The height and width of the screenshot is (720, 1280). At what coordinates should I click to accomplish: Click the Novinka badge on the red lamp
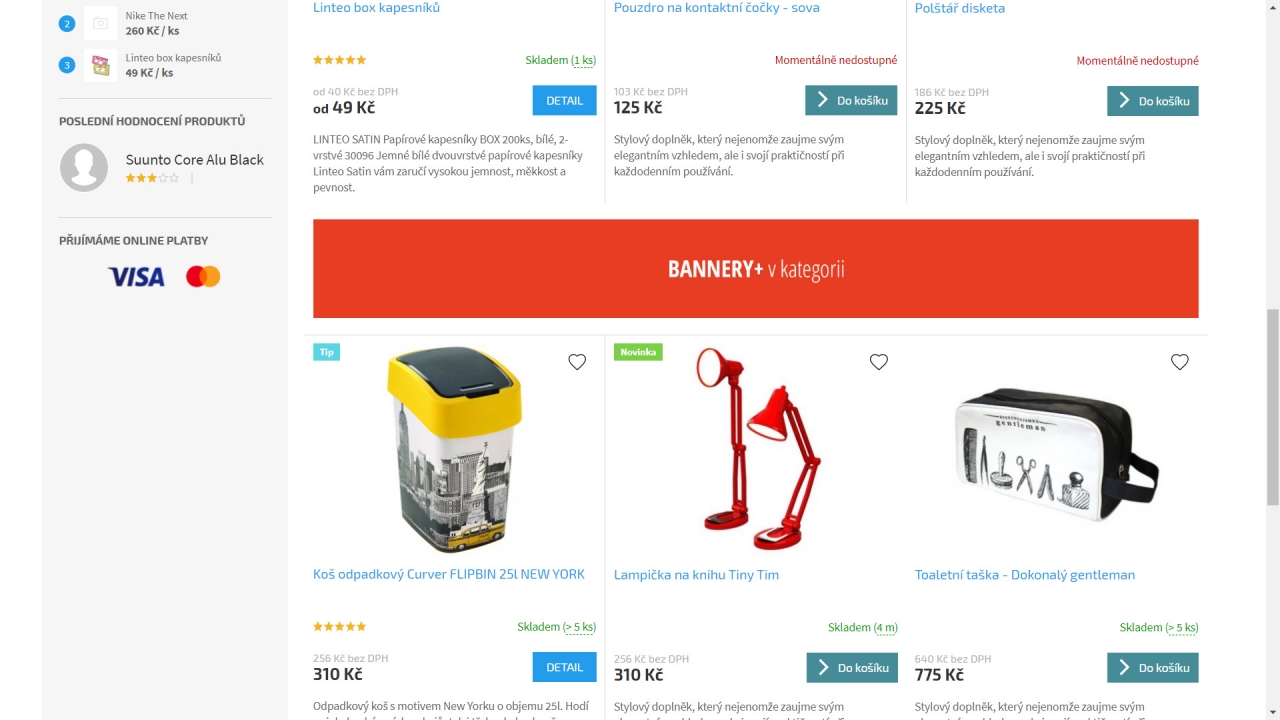click(638, 352)
